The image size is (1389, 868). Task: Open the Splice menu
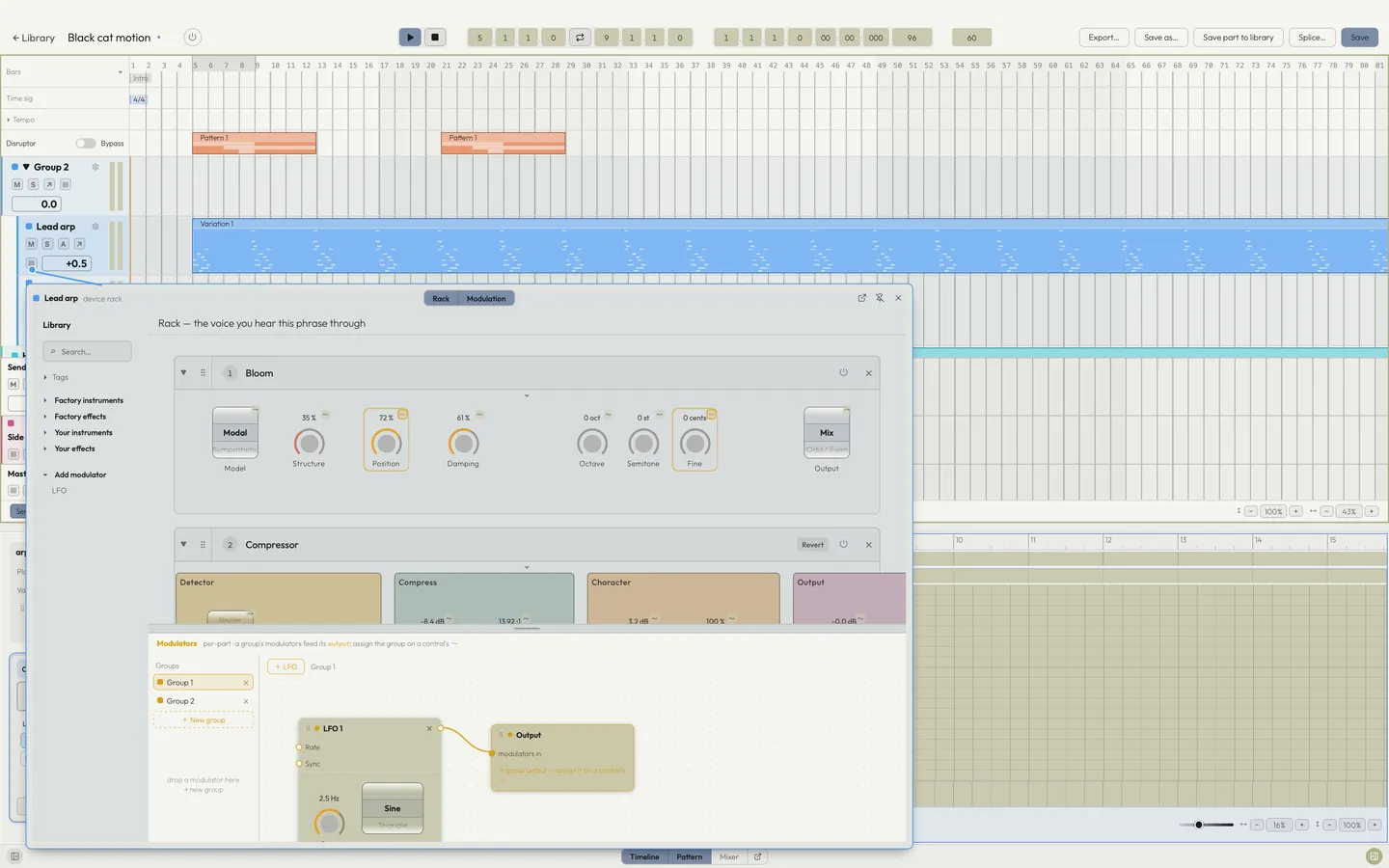(1312, 38)
